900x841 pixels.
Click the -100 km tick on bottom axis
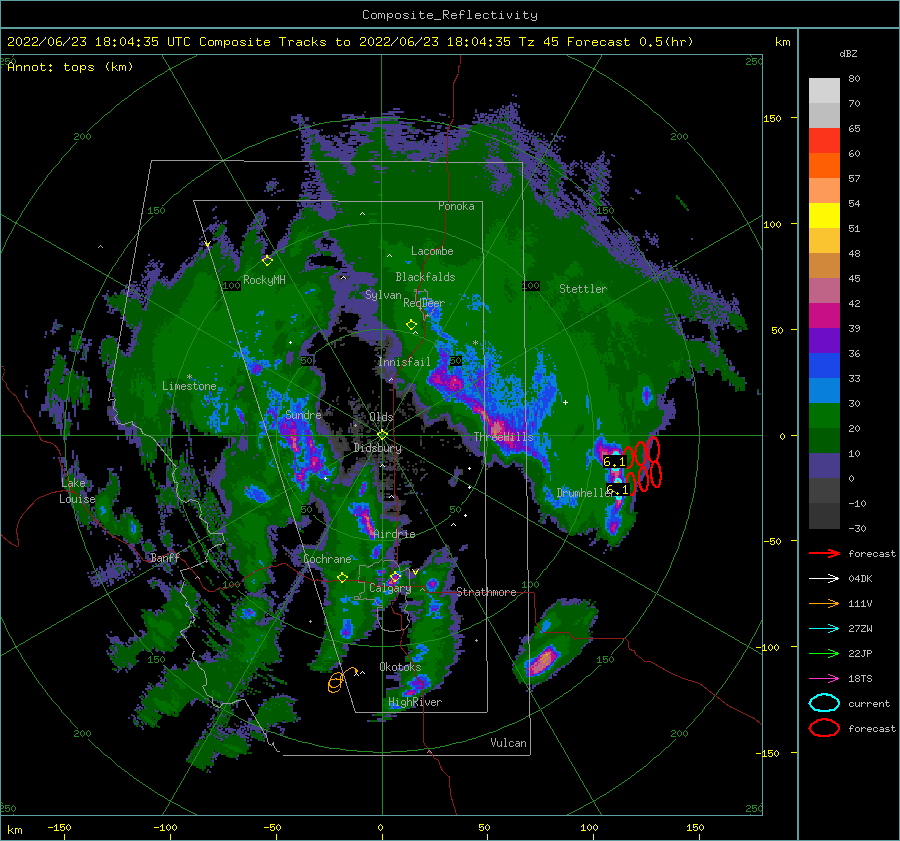coord(165,827)
